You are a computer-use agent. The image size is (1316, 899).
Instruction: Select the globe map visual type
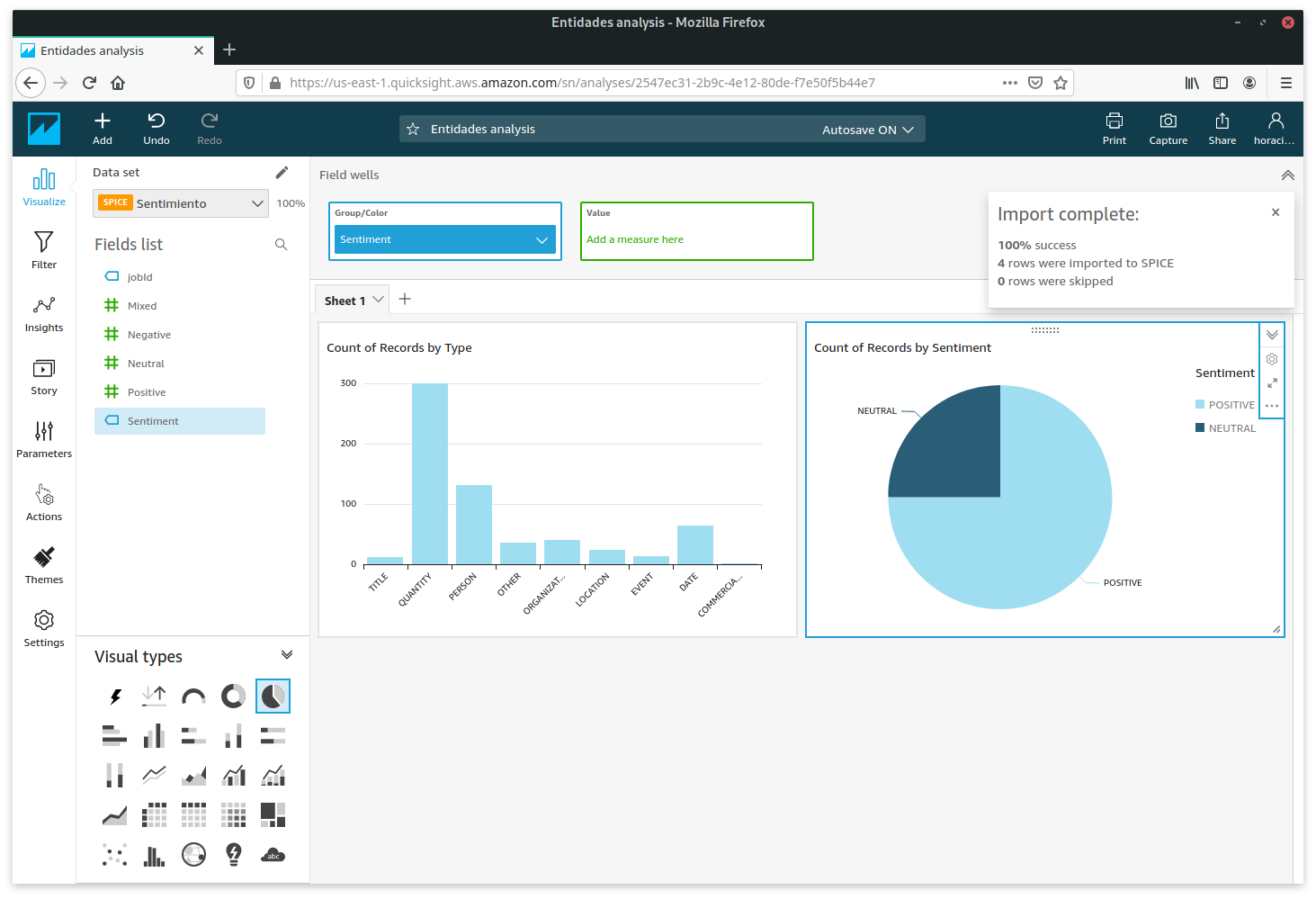coord(194,855)
